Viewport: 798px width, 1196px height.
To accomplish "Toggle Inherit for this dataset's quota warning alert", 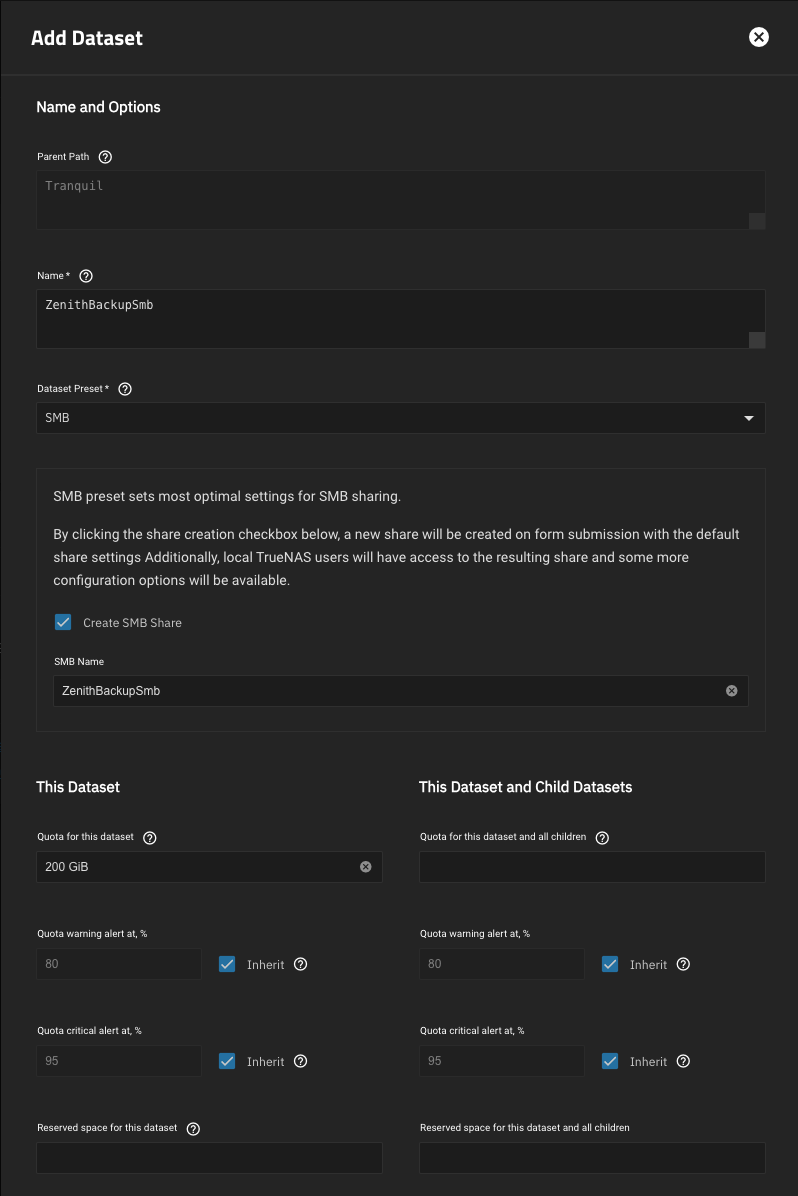I will pyautogui.click(x=227, y=965).
